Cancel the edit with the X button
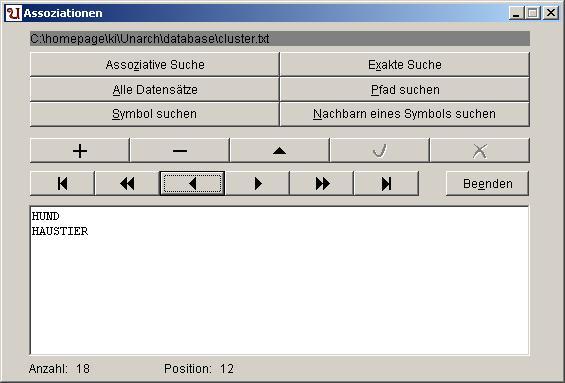 click(480, 151)
